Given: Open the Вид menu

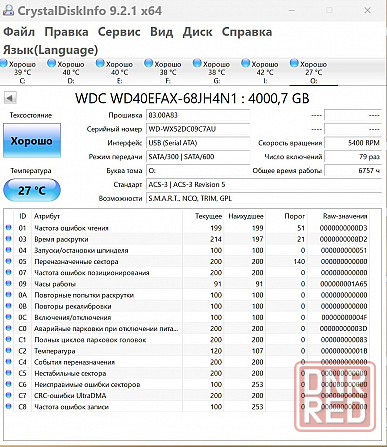Looking at the screenshot, I should pos(161,32).
